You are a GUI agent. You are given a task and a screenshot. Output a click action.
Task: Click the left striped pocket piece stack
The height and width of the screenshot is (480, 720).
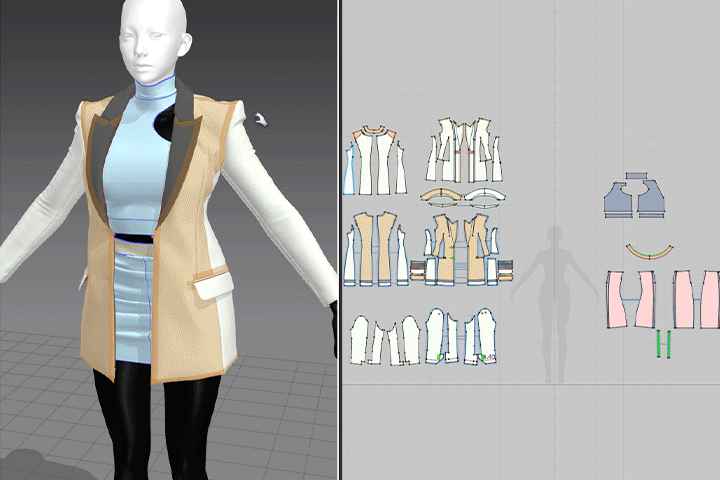coord(417,271)
